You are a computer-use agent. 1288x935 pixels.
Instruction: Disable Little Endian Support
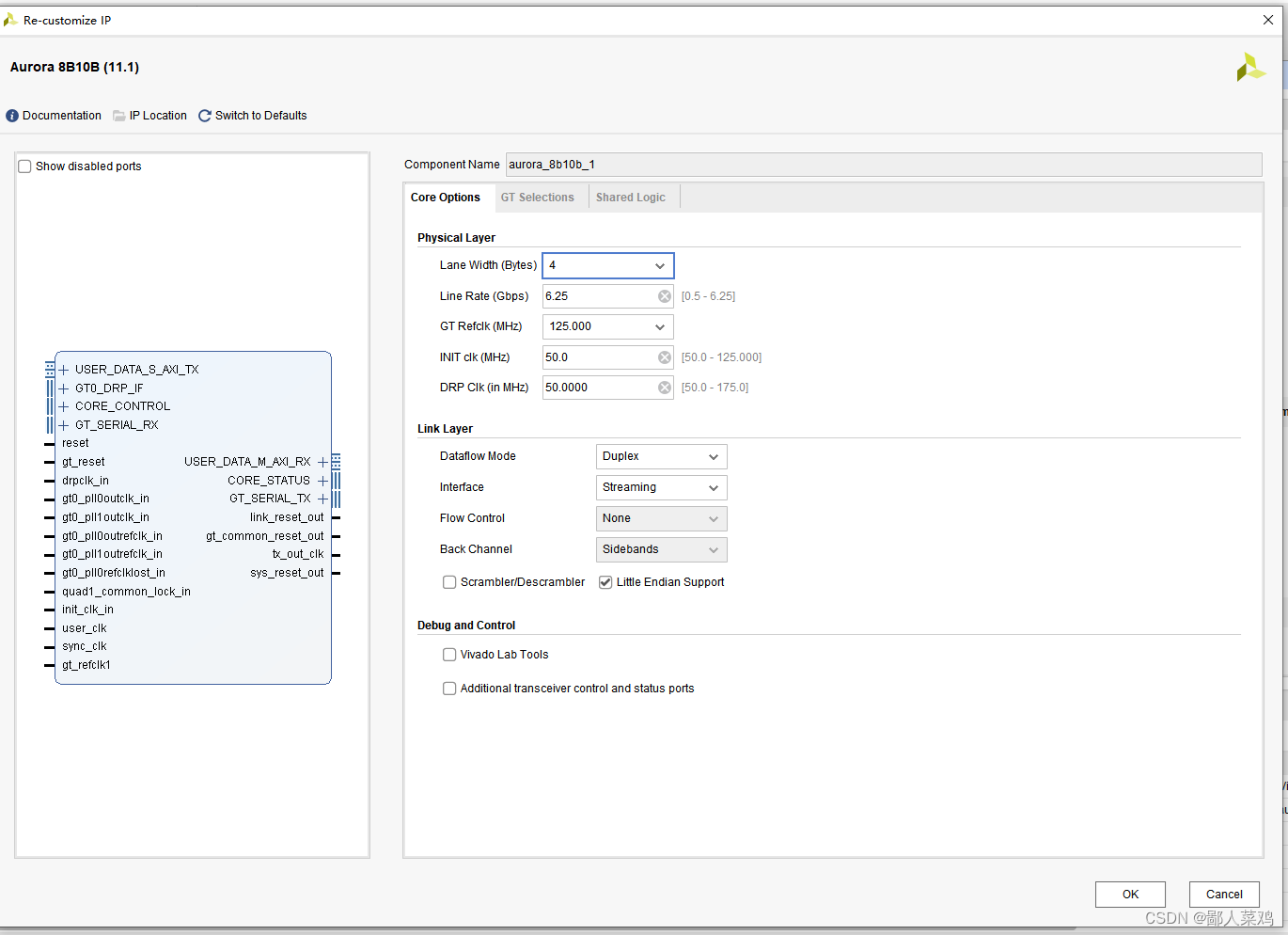(x=605, y=581)
